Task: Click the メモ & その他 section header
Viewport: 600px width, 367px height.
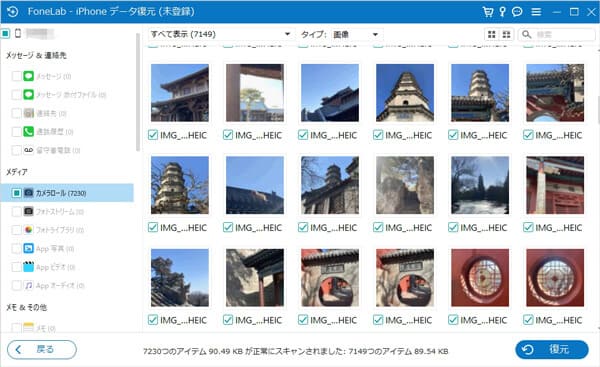Action: click(26, 307)
